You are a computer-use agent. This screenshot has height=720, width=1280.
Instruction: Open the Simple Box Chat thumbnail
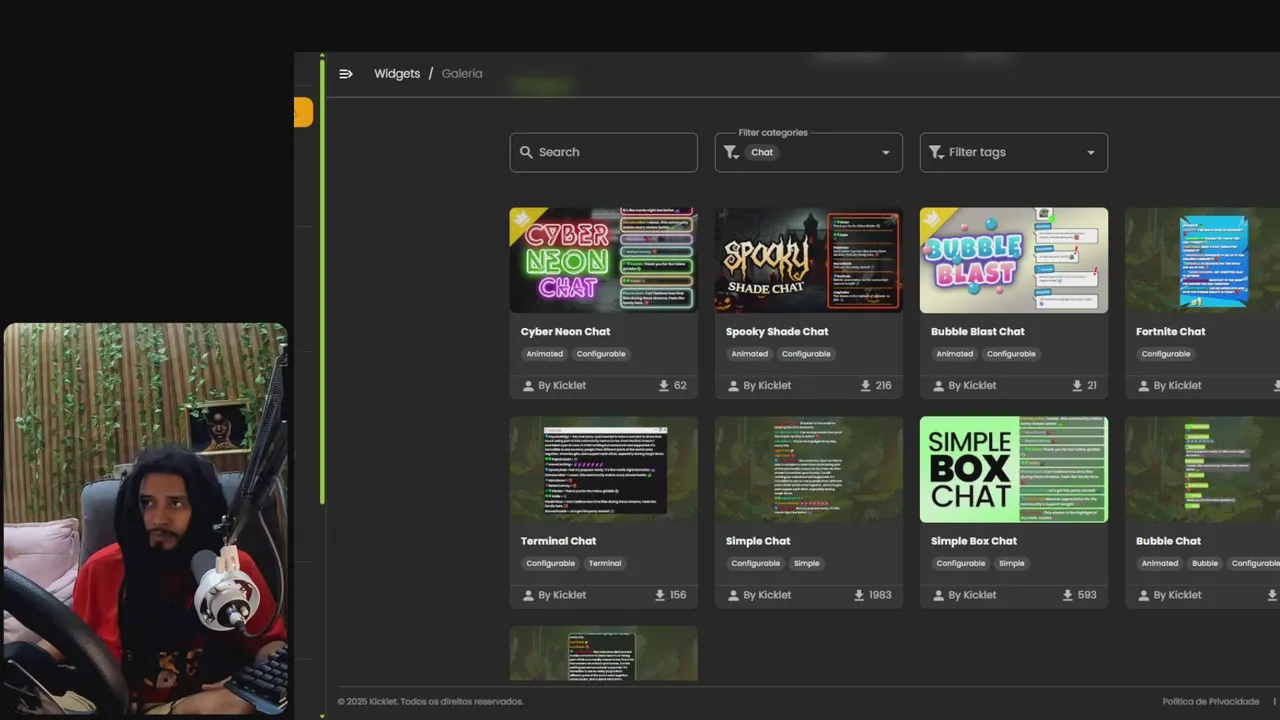point(1013,469)
